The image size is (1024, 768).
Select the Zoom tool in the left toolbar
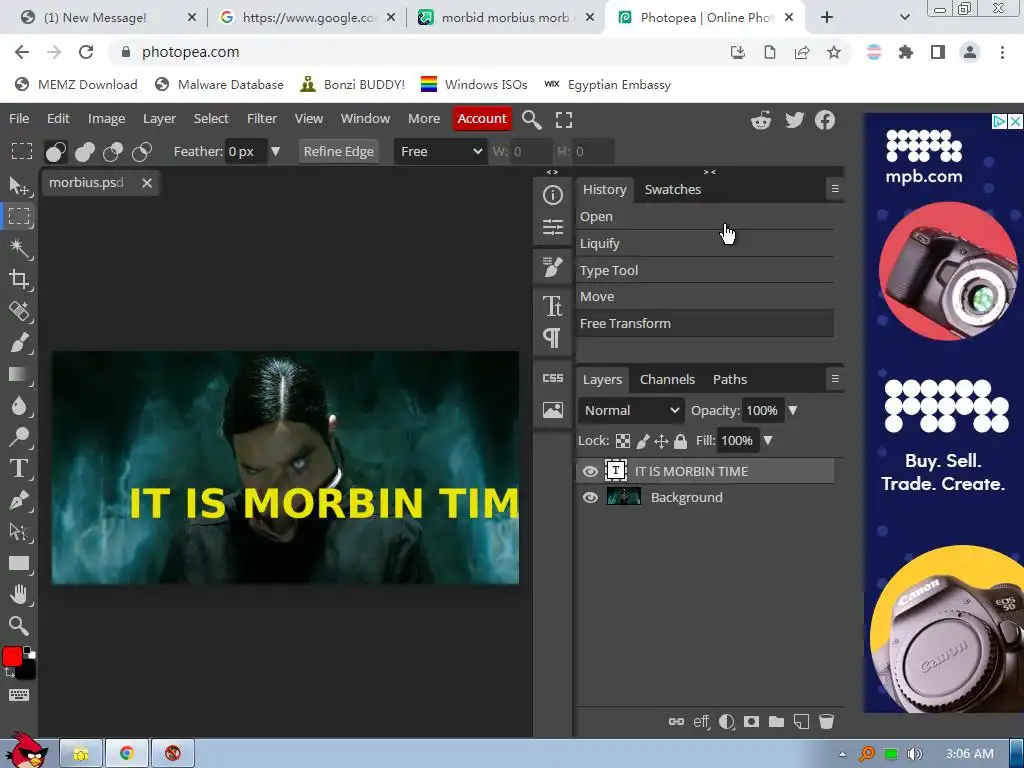tap(19, 626)
